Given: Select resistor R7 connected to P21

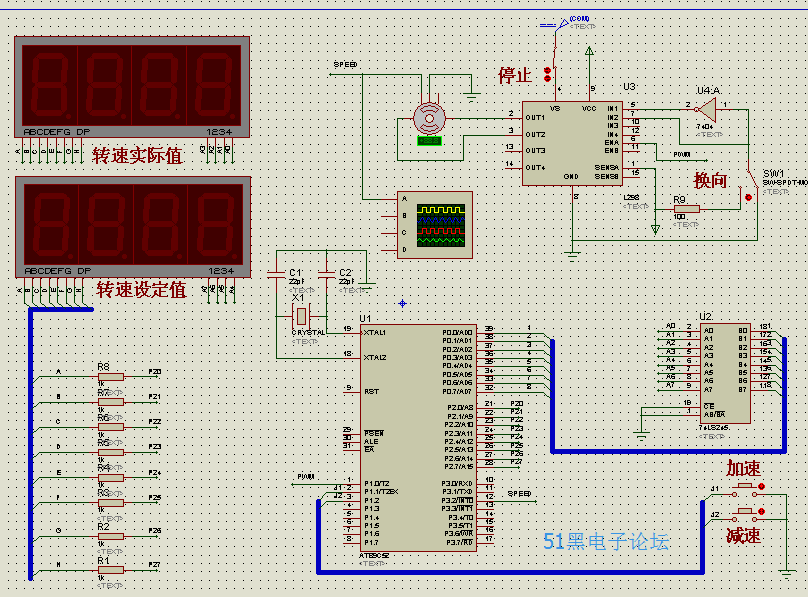Looking at the screenshot, I should point(111,402).
